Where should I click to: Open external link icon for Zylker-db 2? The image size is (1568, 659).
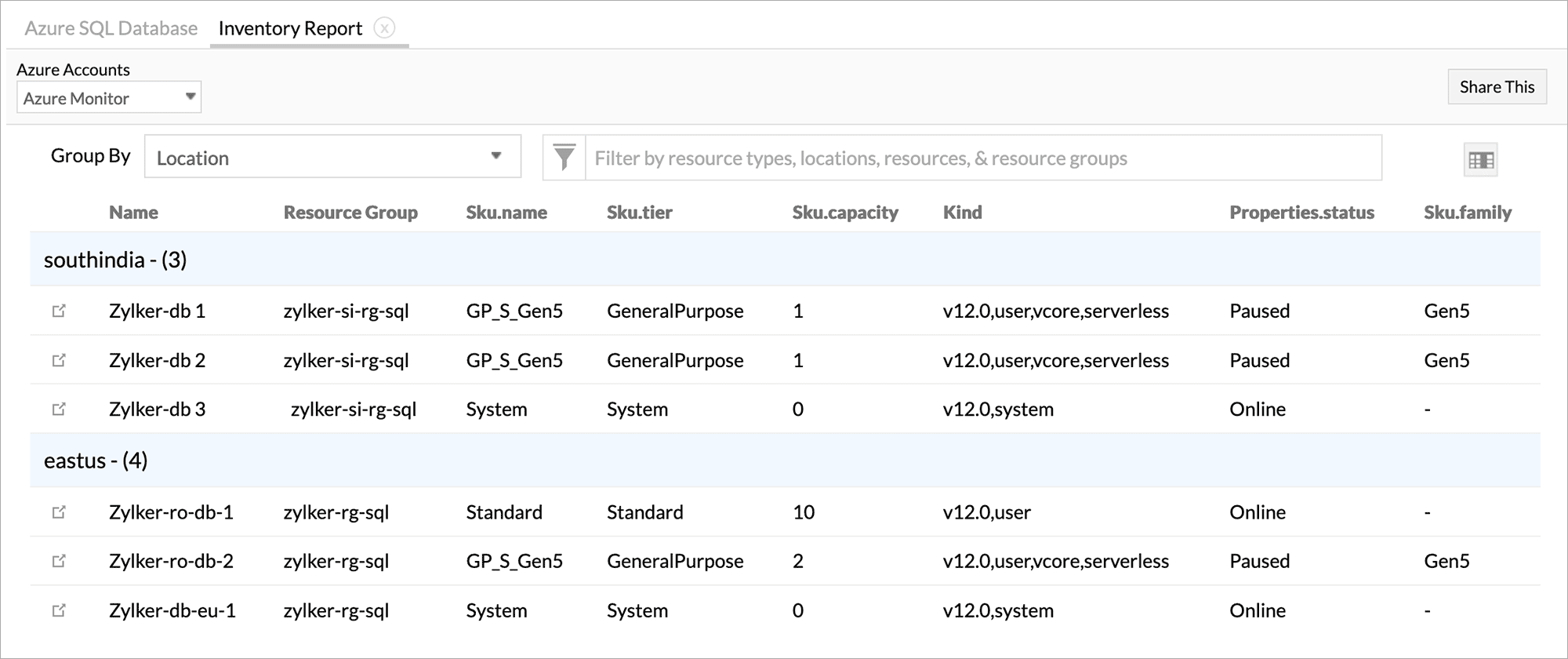59,360
